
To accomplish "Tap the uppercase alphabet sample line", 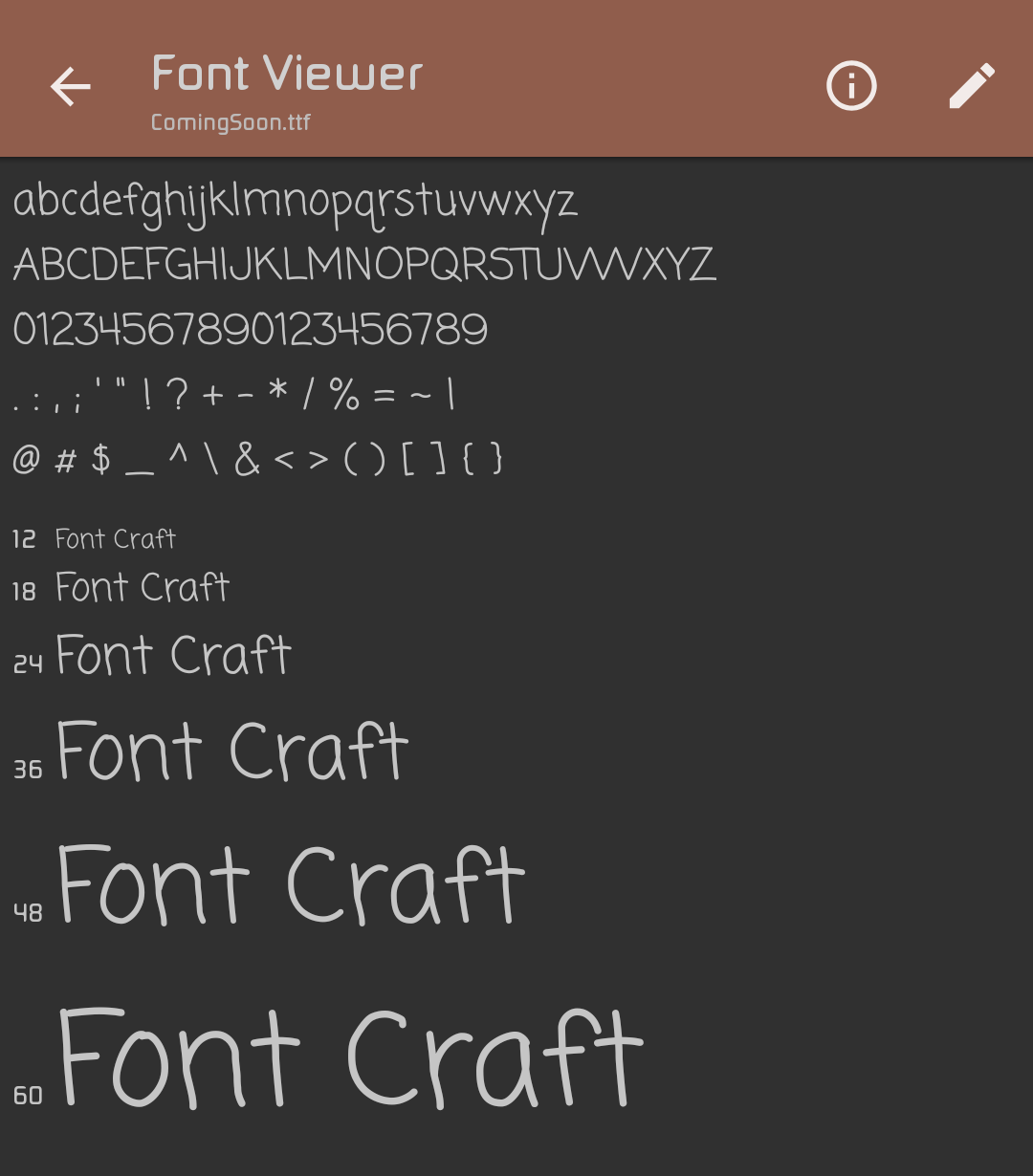I will pos(364,265).
